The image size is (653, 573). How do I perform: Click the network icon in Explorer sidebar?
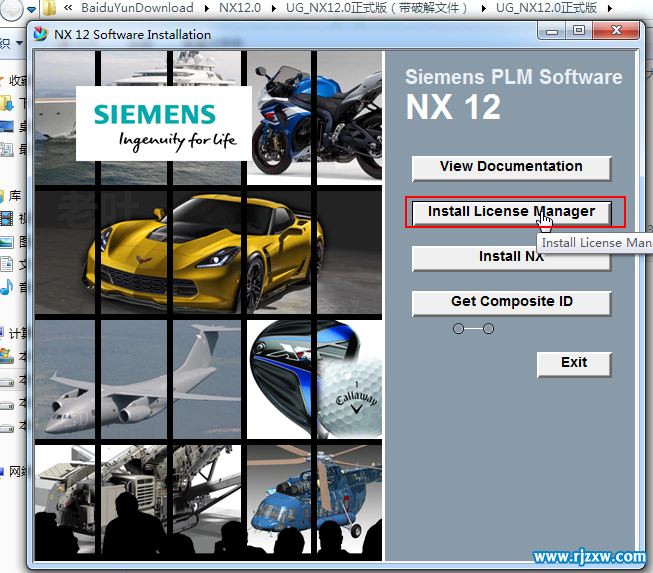click(x=2, y=471)
